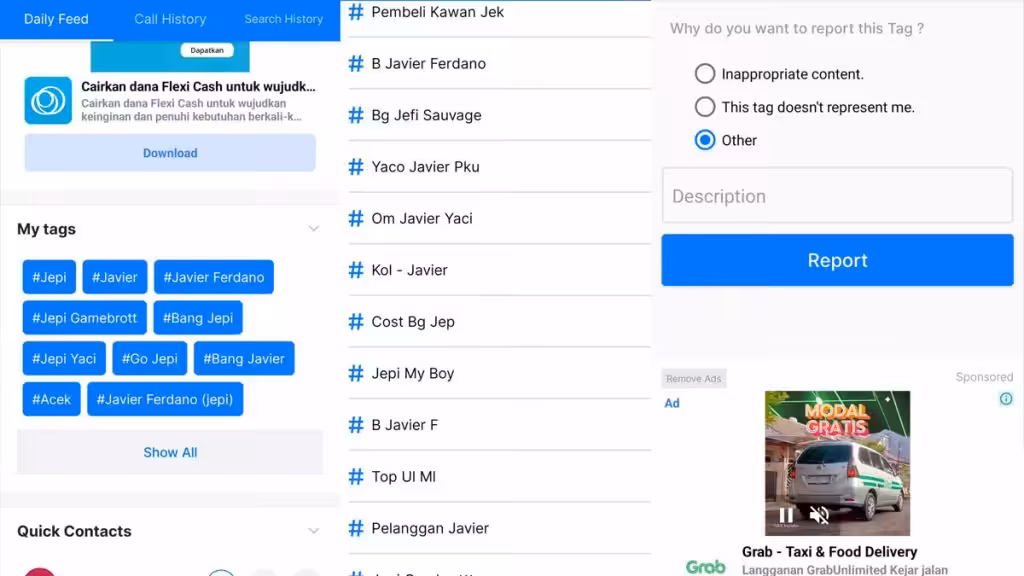The width and height of the screenshot is (1024, 576).
Task: Click the hash icon beside Kol - Javier
Action: tap(355, 270)
